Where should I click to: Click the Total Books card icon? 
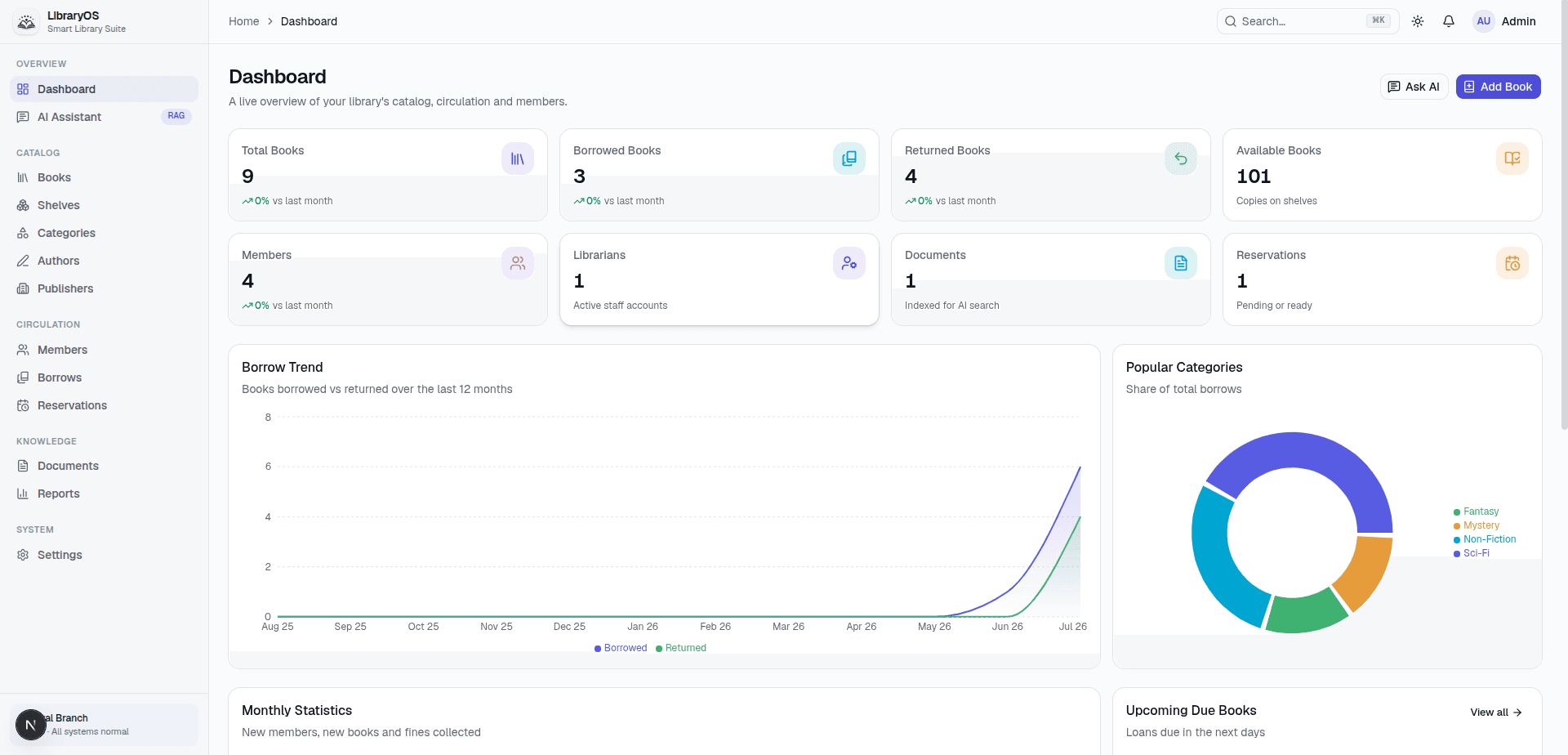click(x=518, y=159)
